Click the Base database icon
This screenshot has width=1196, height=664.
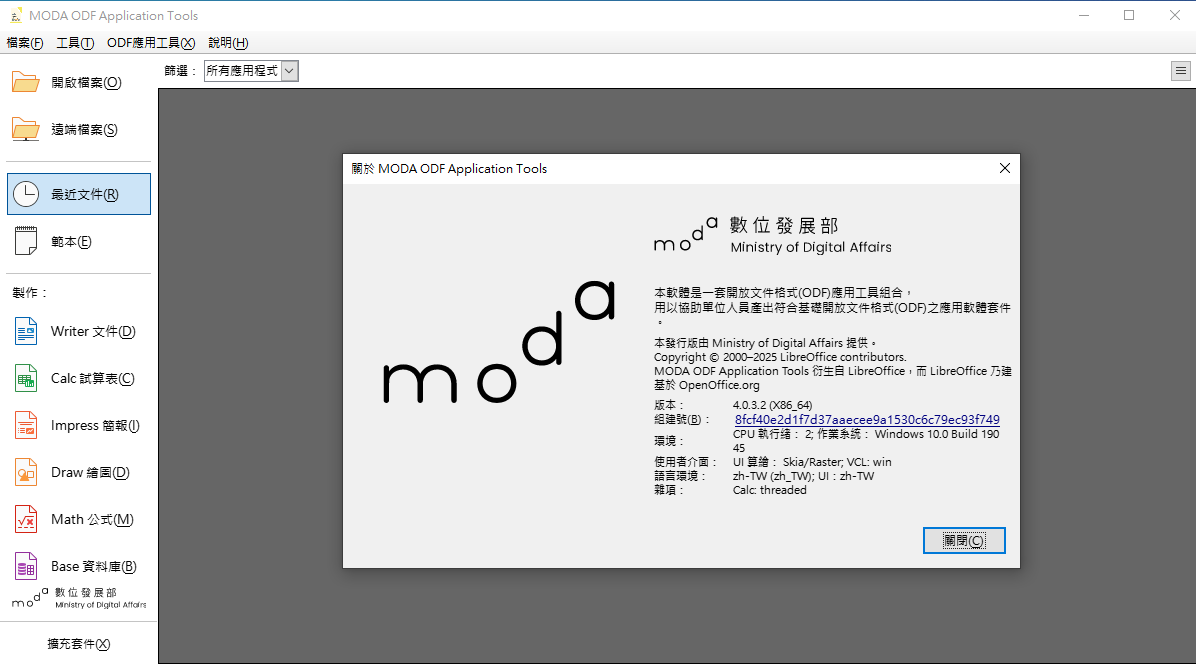coord(26,566)
